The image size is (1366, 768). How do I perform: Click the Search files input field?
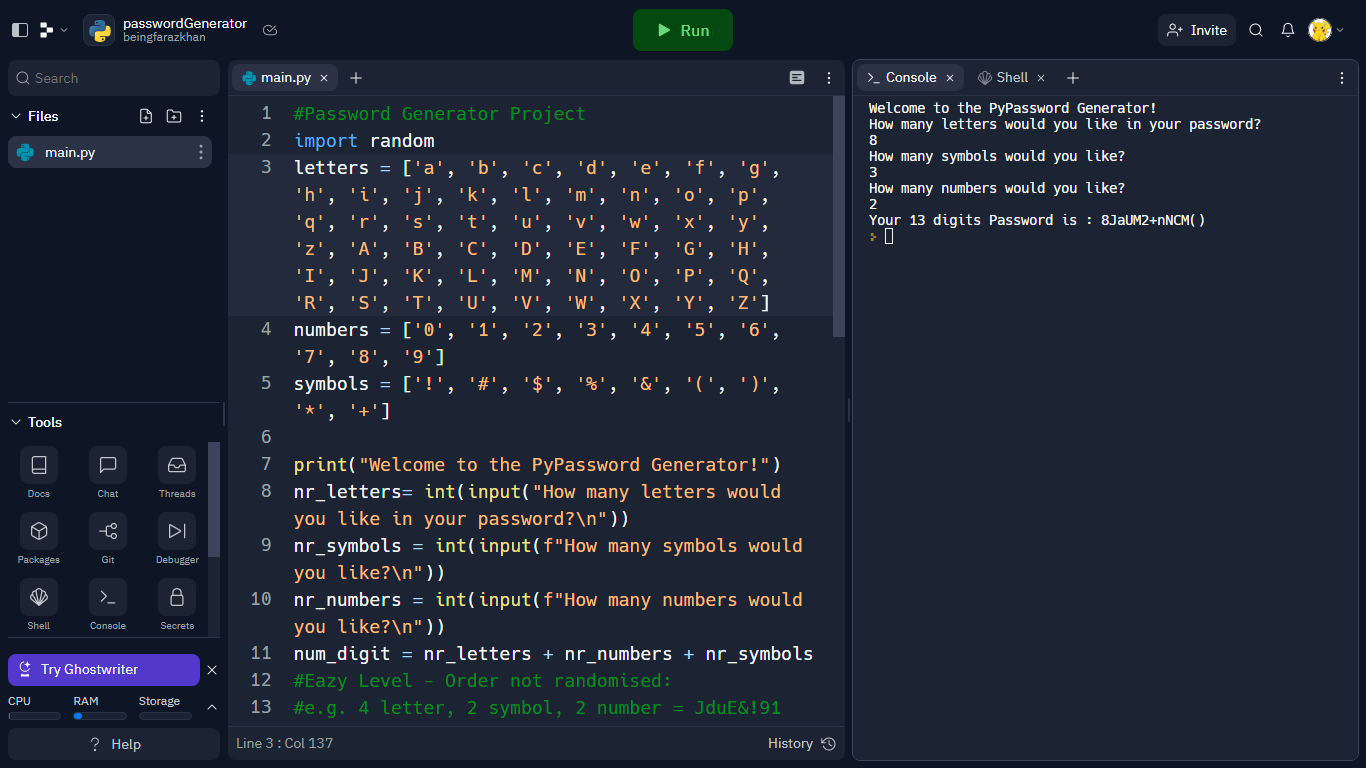coord(114,78)
